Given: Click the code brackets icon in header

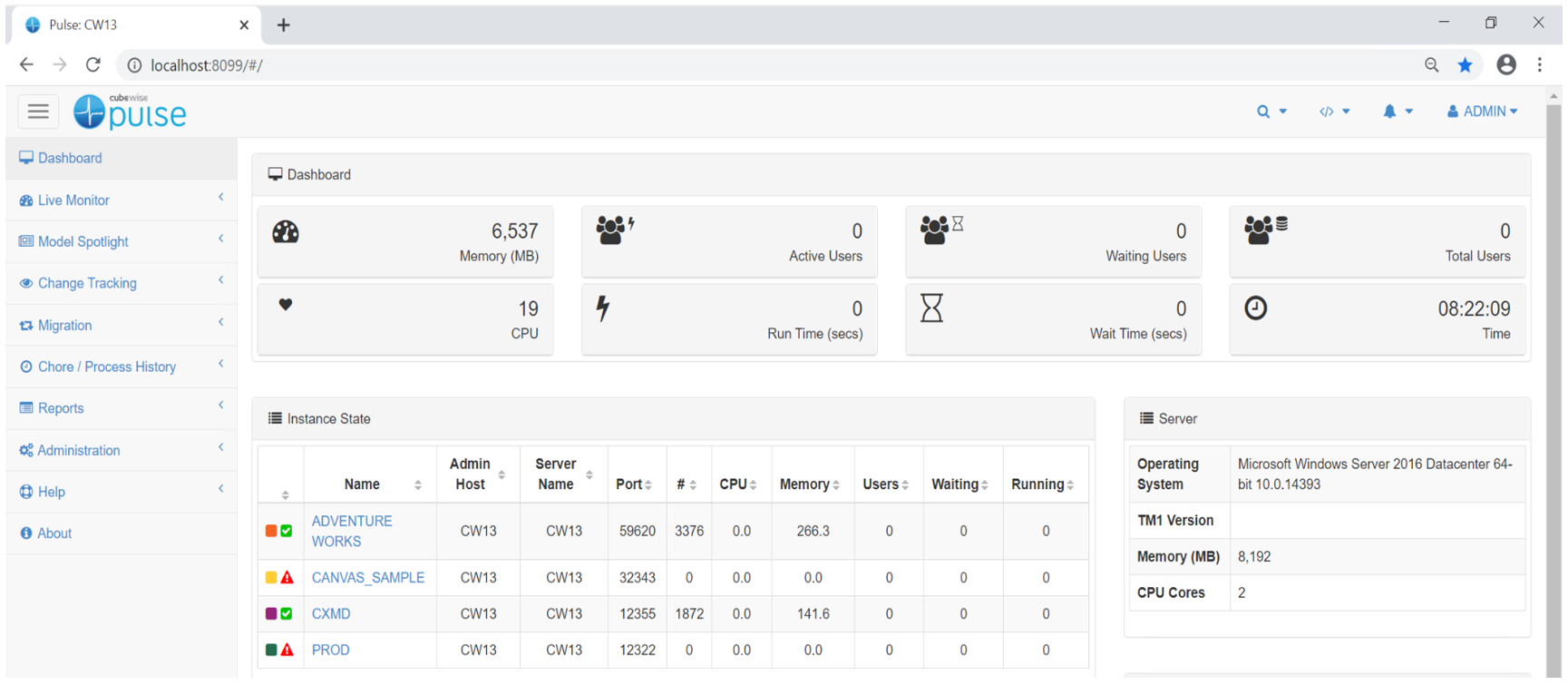Looking at the screenshot, I should [1327, 112].
